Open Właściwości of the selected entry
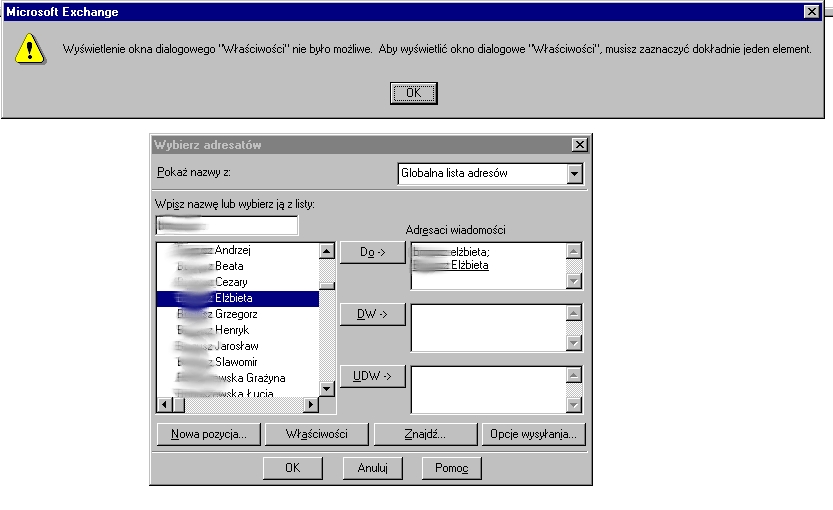Screen dimensions: 833x510 tap(317, 434)
